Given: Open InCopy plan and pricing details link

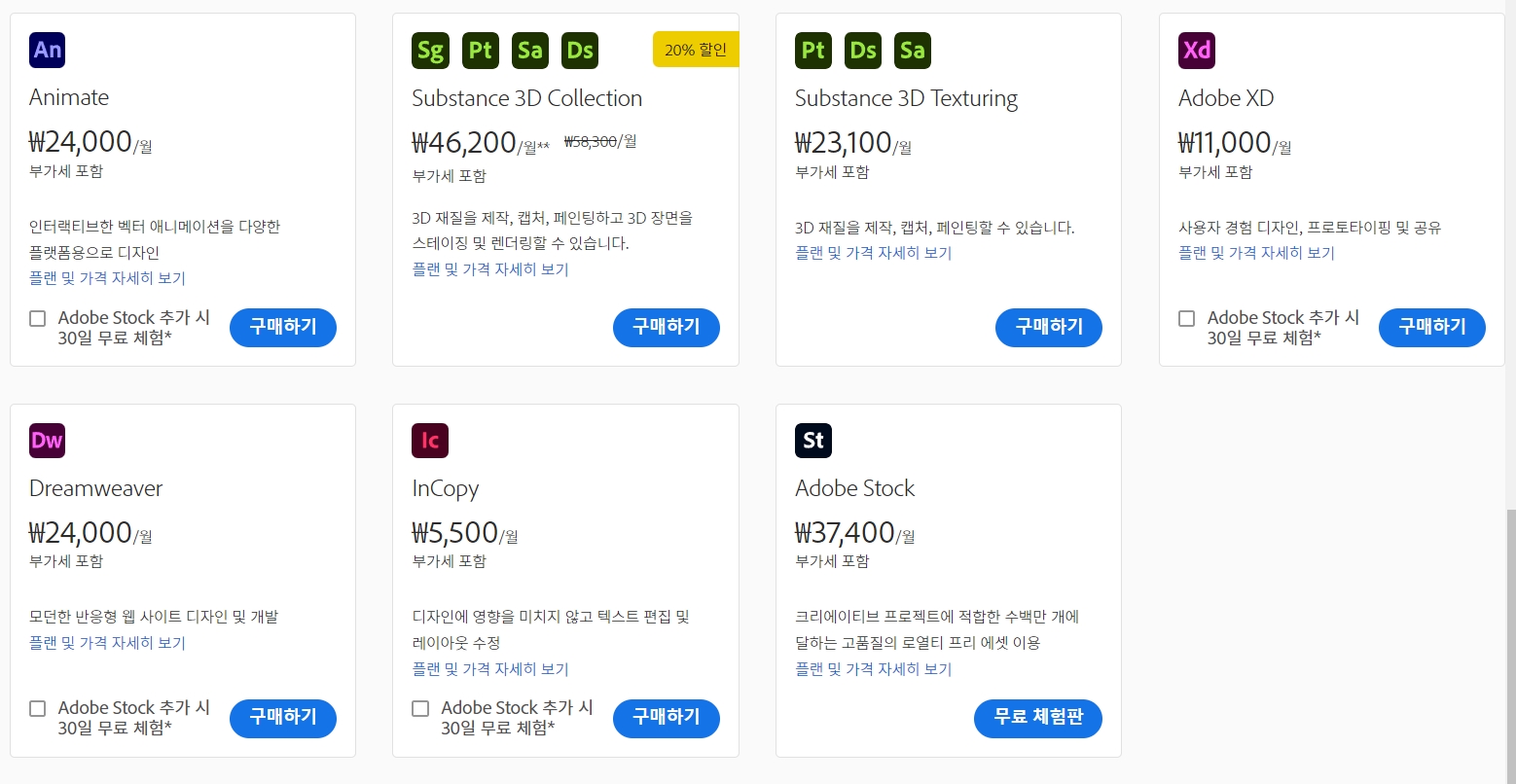Looking at the screenshot, I should [x=489, y=669].
